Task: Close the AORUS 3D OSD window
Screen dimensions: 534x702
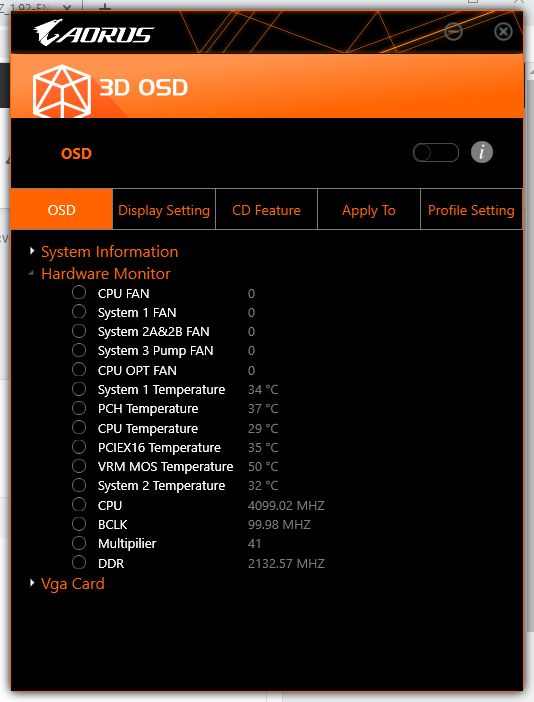Action: tap(503, 32)
